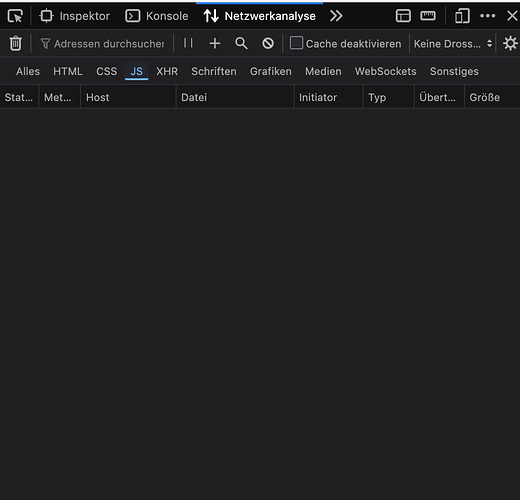Filter requests by WebSockets
Image resolution: width=520 pixels, height=500 pixels.
click(386, 71)
